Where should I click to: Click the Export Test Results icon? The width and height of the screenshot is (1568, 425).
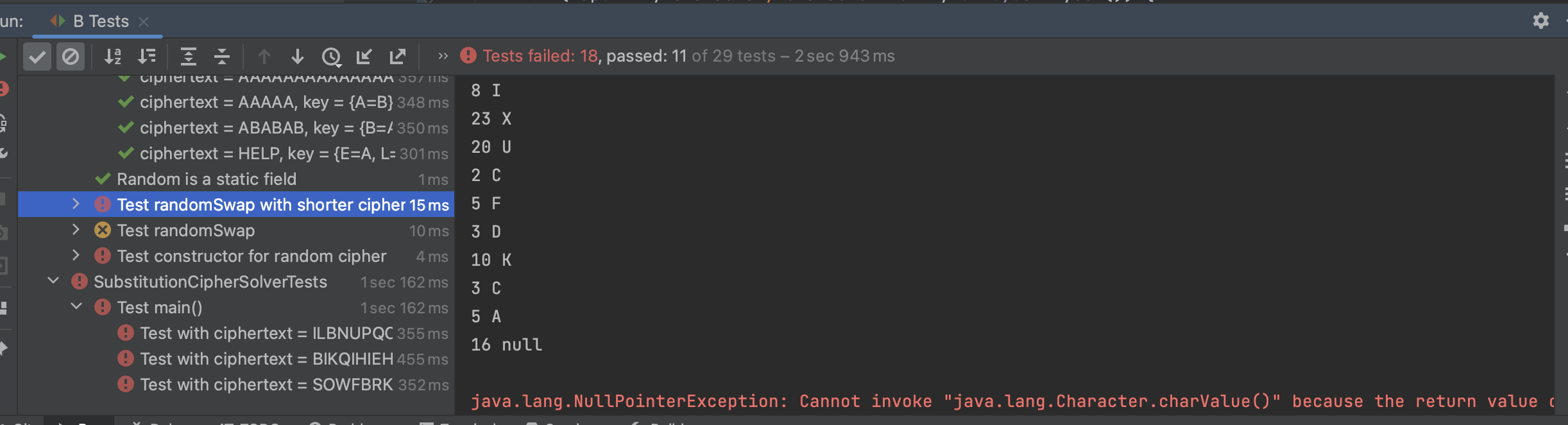tap(398, 56)
